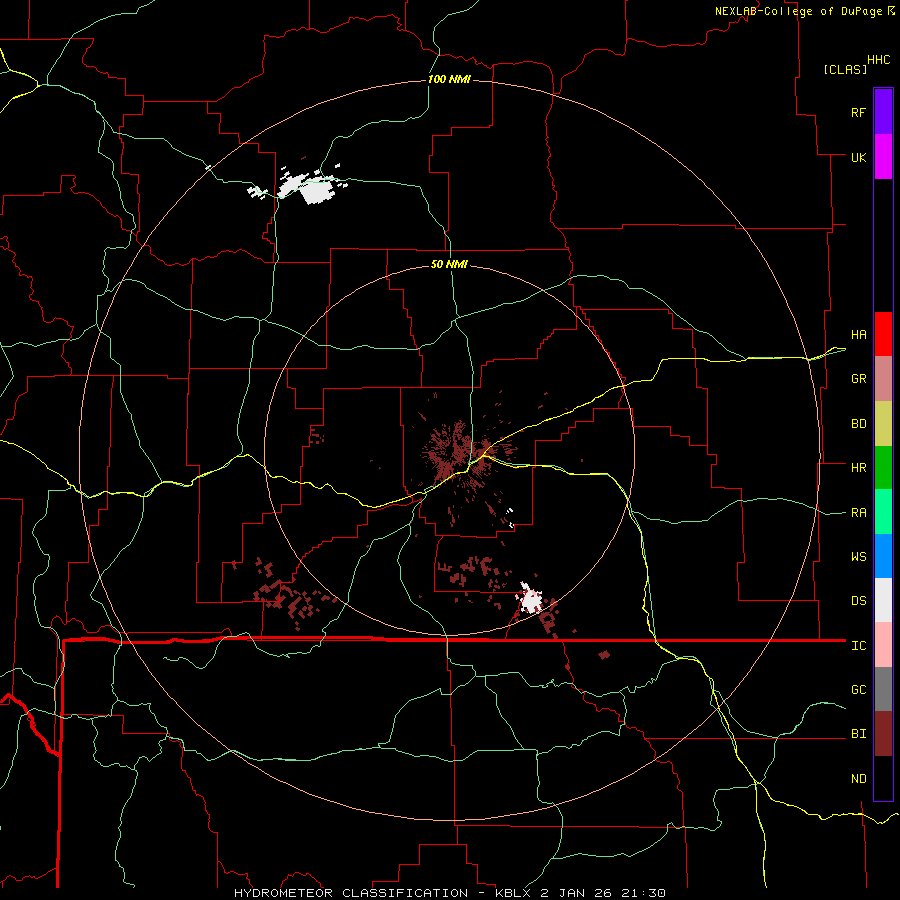
Task: Select the BD yellow legend swatch
Action: [x=883, y=424]
